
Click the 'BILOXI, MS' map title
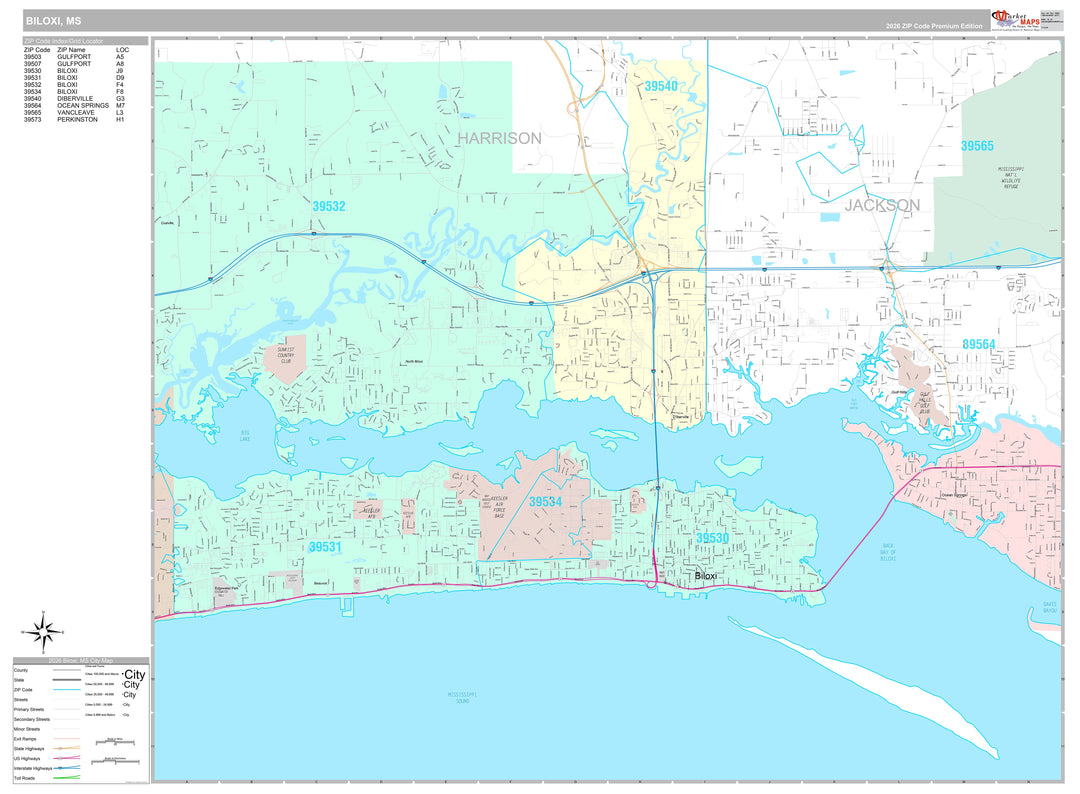[53, 21]
